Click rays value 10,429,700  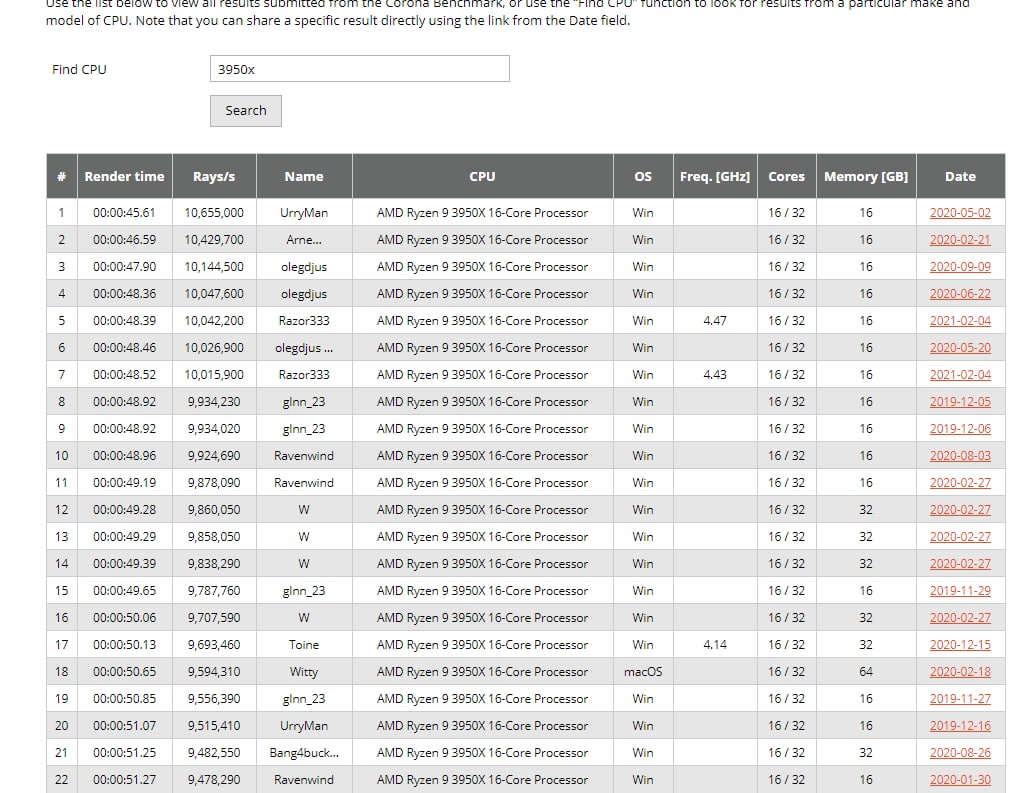coord(214,240)
